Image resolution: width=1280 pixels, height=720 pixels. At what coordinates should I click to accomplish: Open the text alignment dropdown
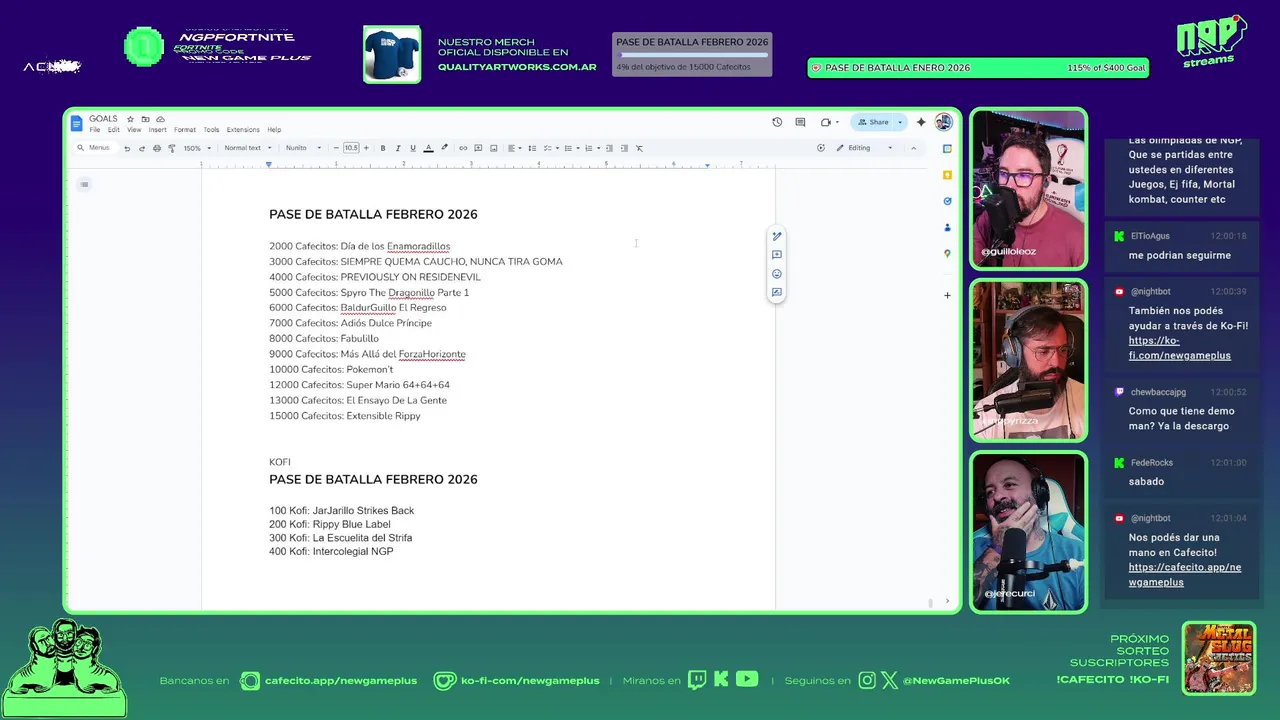click(514, 148)
